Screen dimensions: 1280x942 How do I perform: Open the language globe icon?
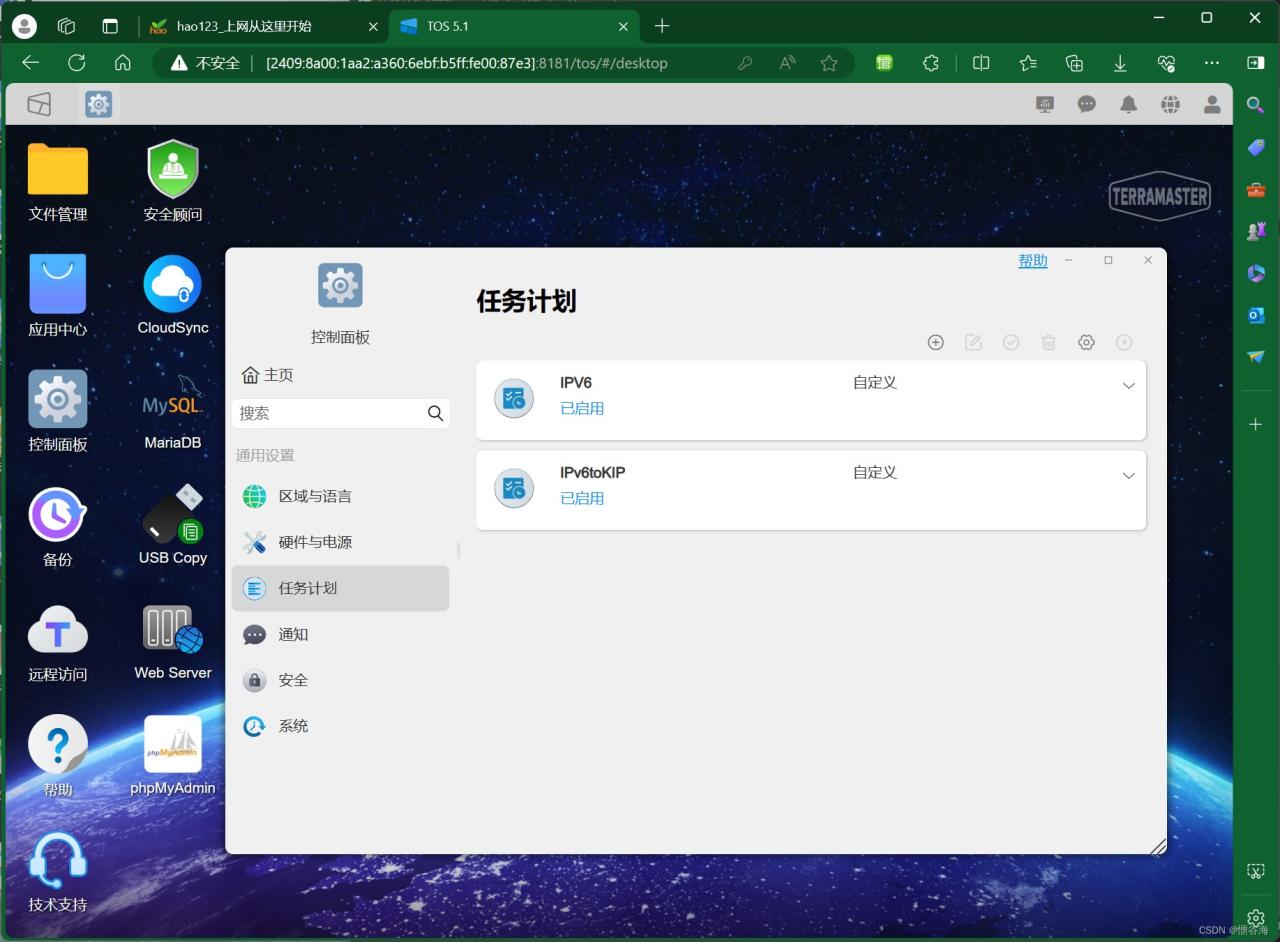point(1170,104)
